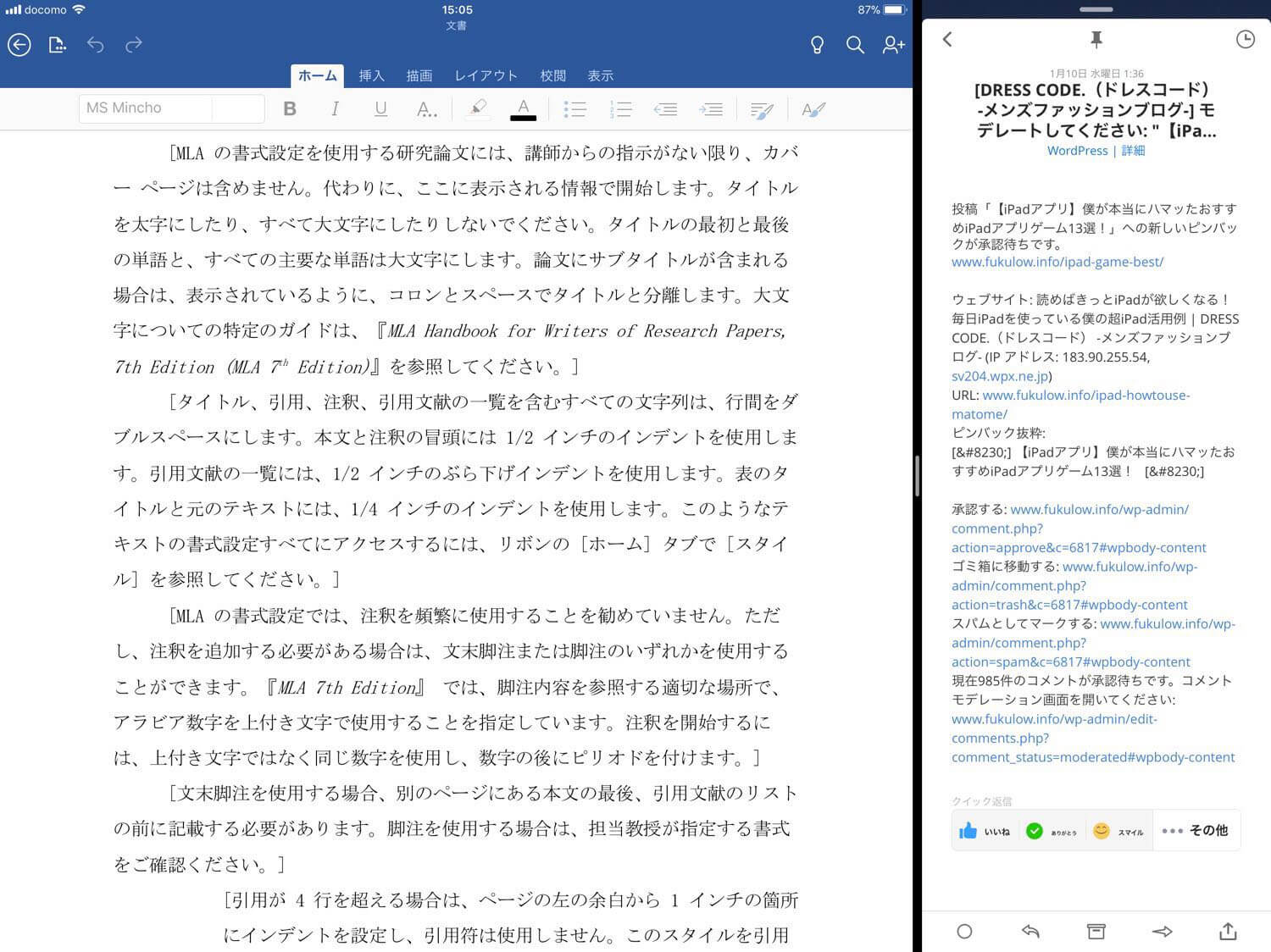
Task: Tap the back arrow in Word
Action: [19, 45]
